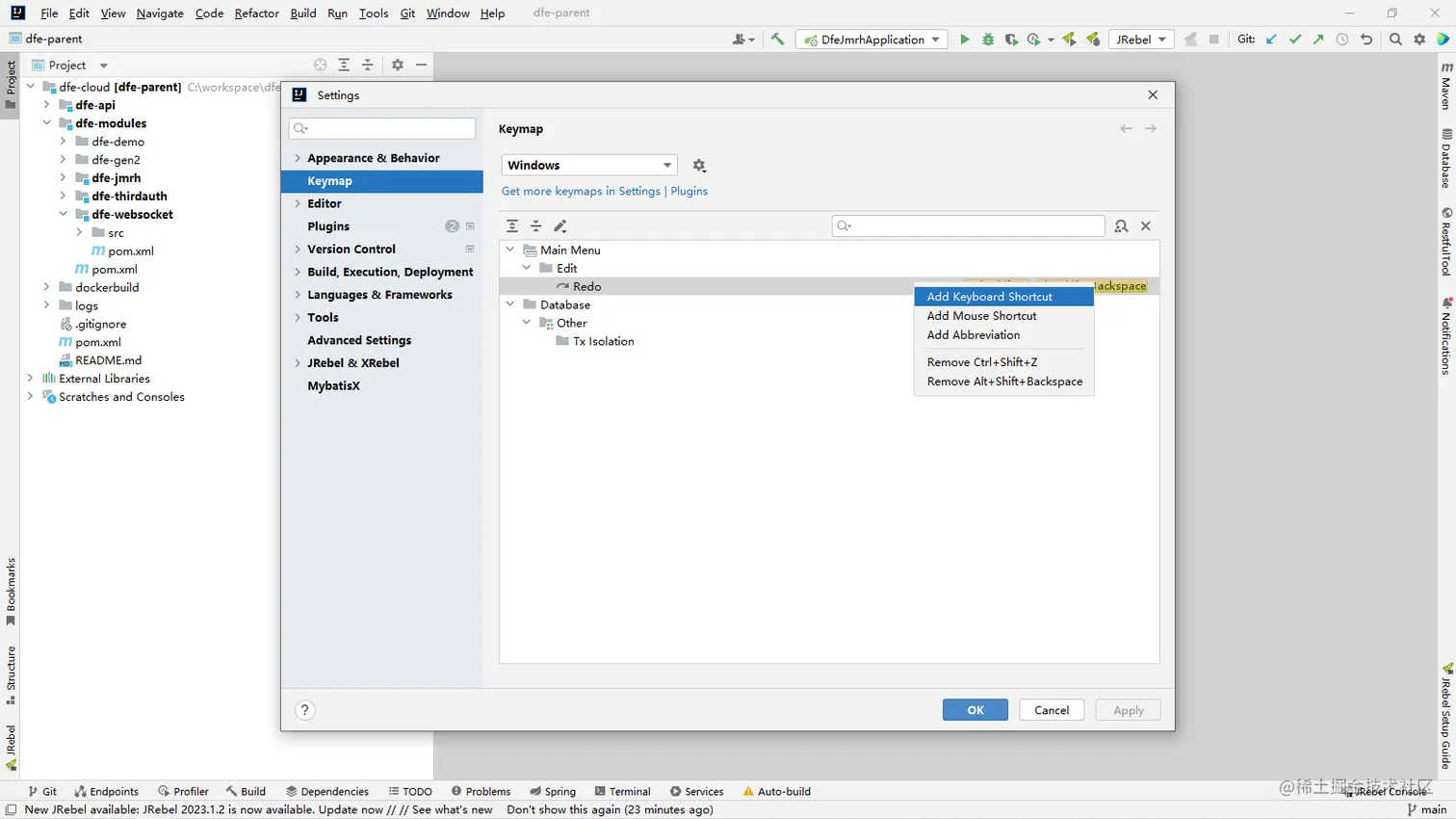Select Add Abbreviation from context menu
The width and height of the screenshot is (1456, 819).
1003,335
